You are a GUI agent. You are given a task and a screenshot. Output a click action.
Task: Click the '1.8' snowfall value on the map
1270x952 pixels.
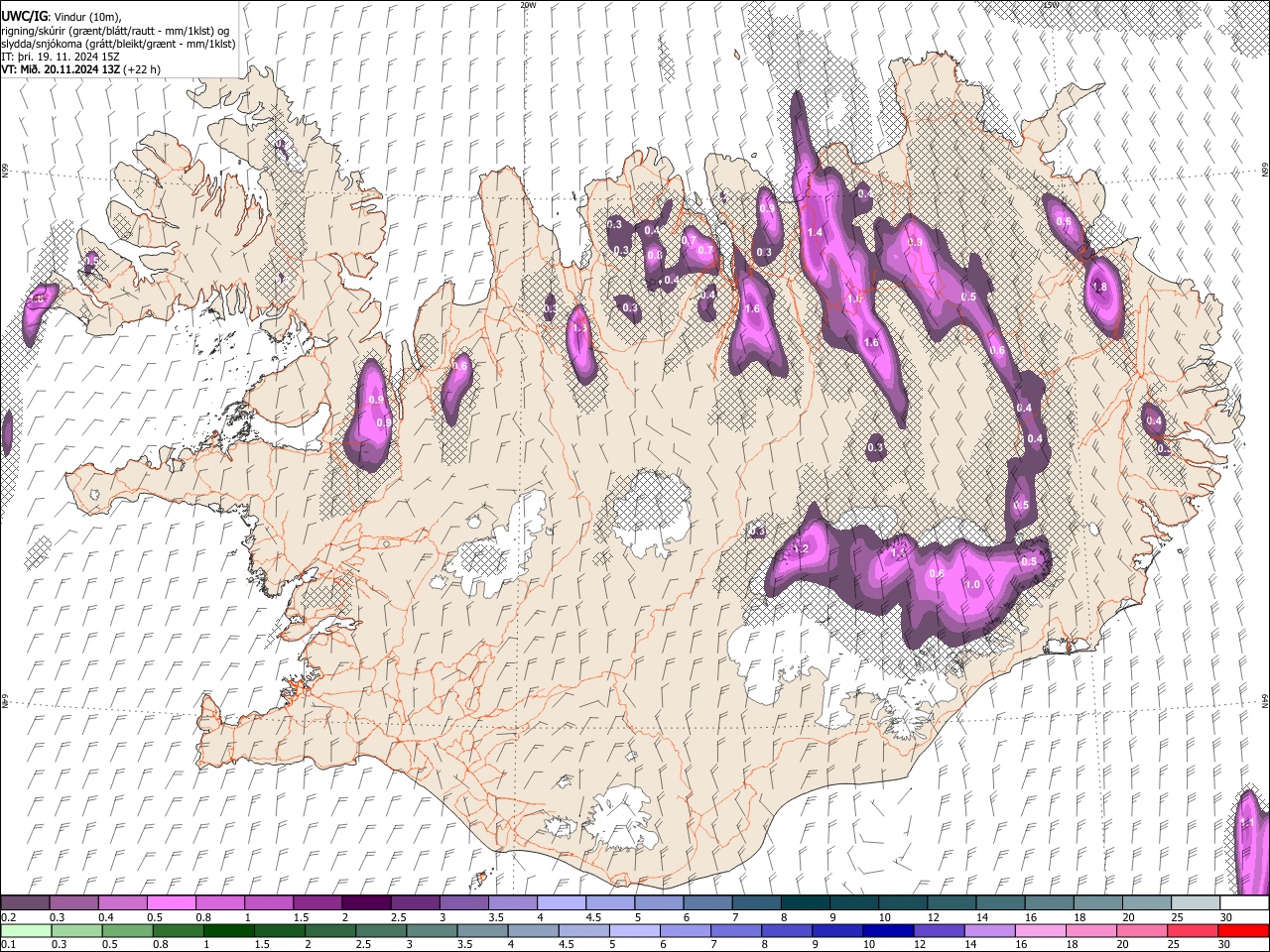[x=1099, y=288]
